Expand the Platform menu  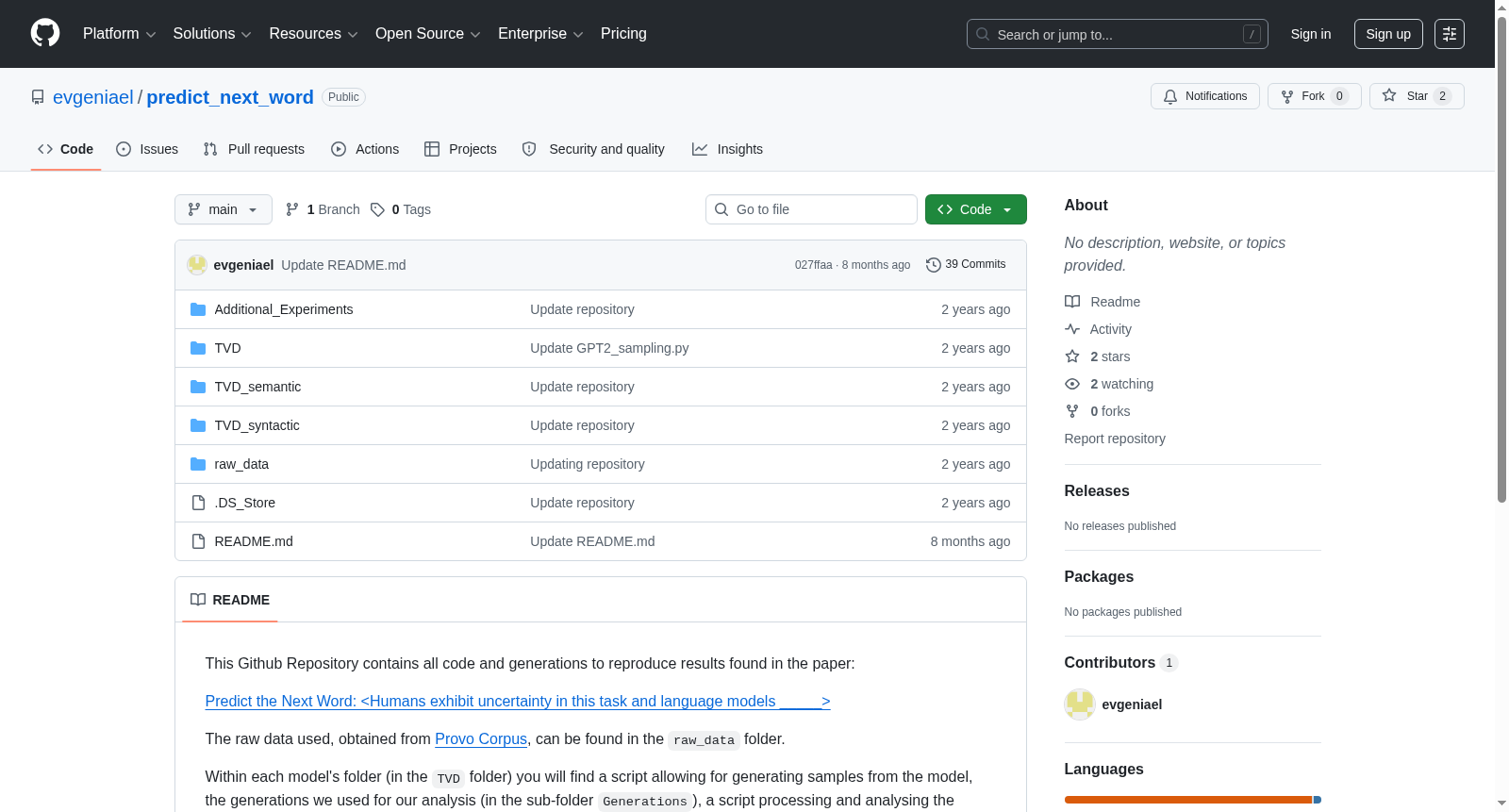coord(119,34)
